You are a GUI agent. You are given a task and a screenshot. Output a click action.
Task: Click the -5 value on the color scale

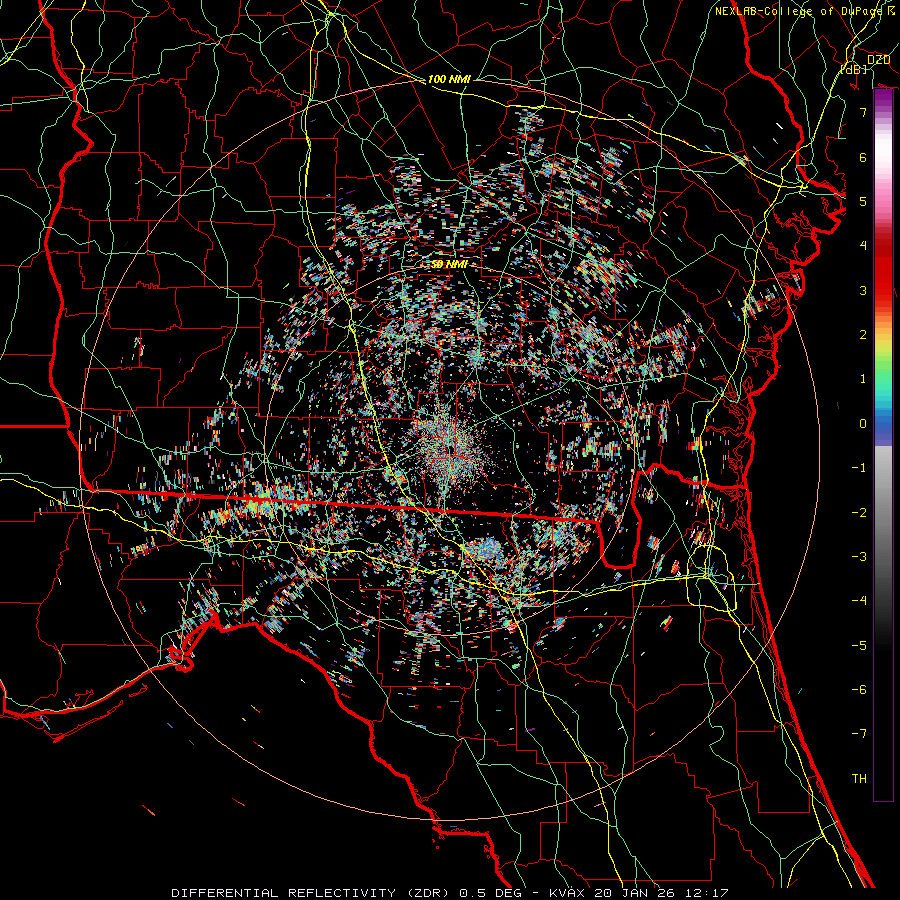click(859, 646)
